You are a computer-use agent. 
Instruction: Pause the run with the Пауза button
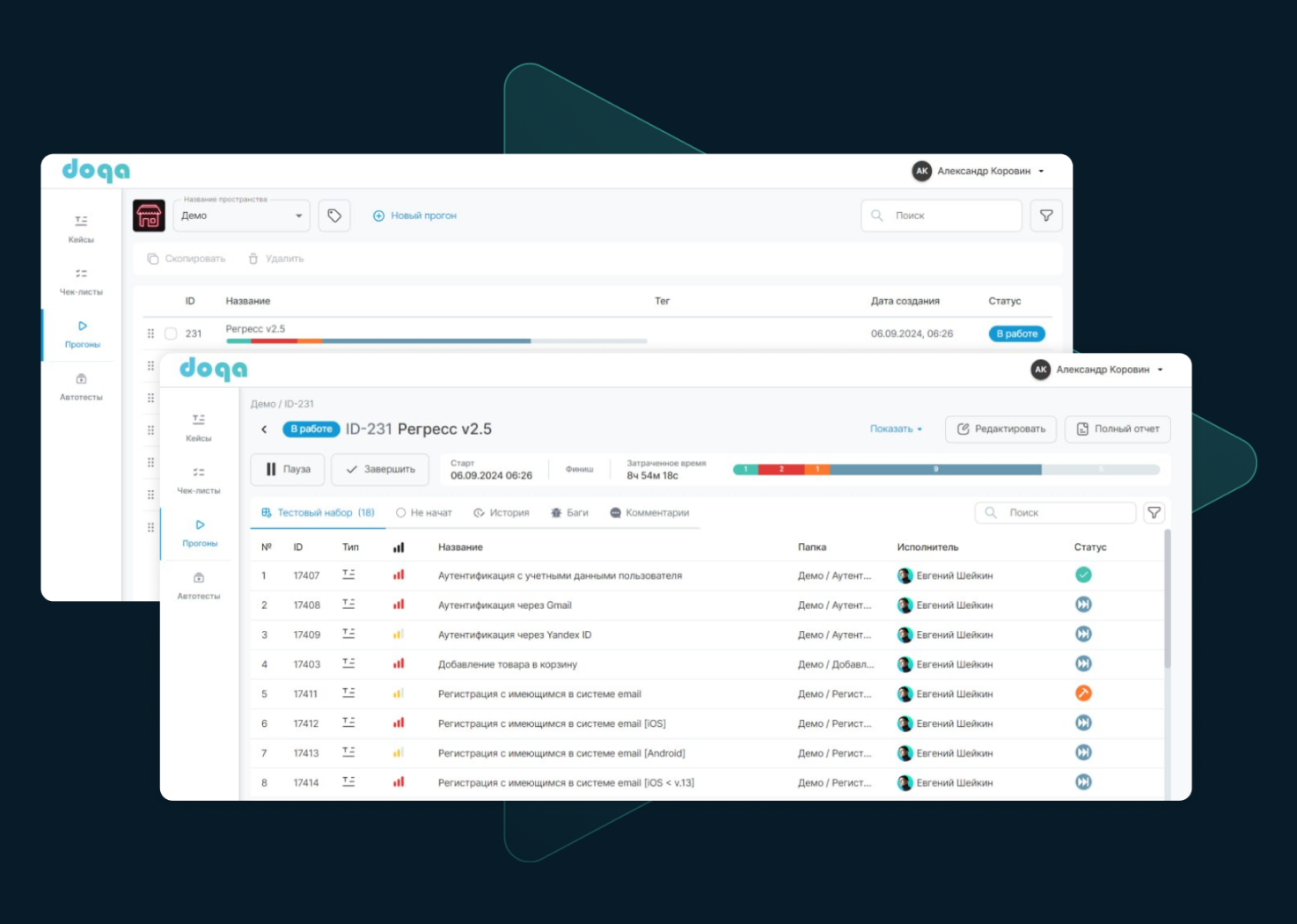(288, 470)
